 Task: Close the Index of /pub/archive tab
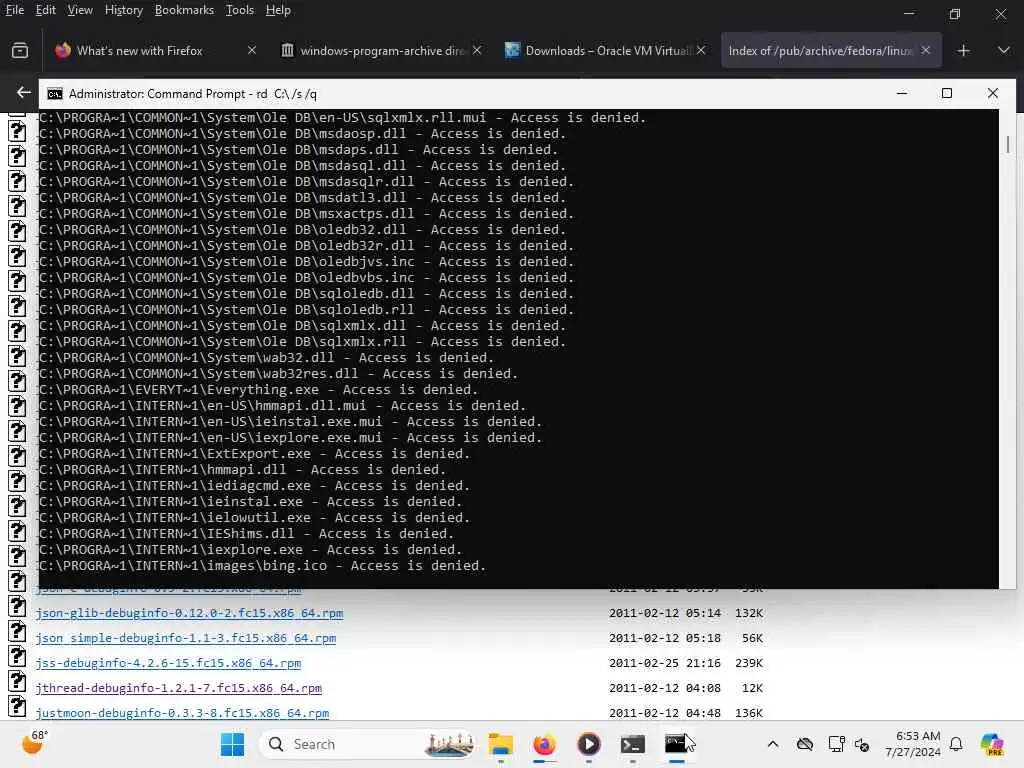coord(925,50)
